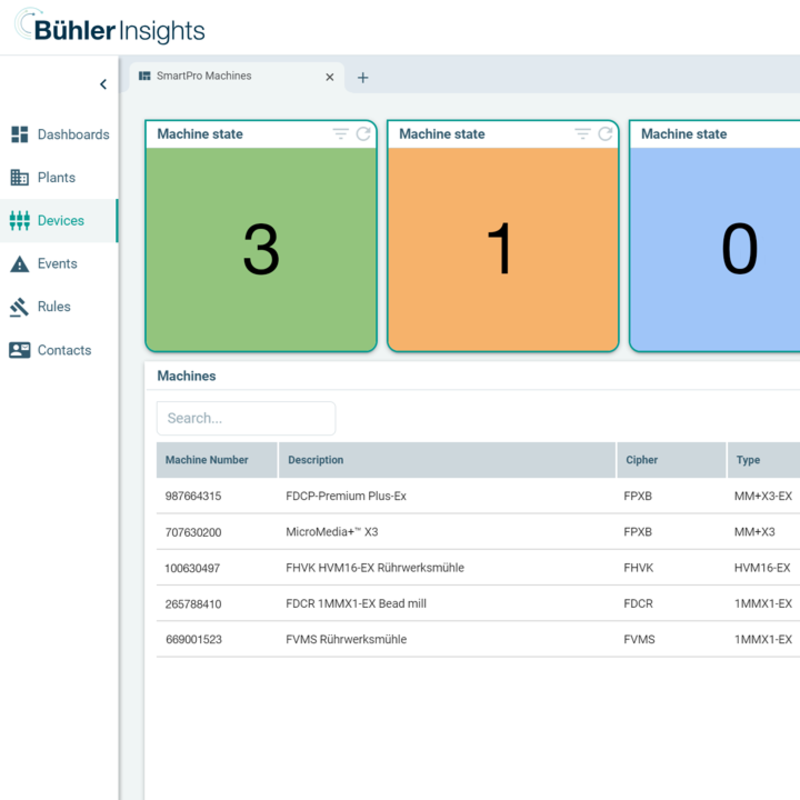Open machine 987664315 row

tap(194, 496)
